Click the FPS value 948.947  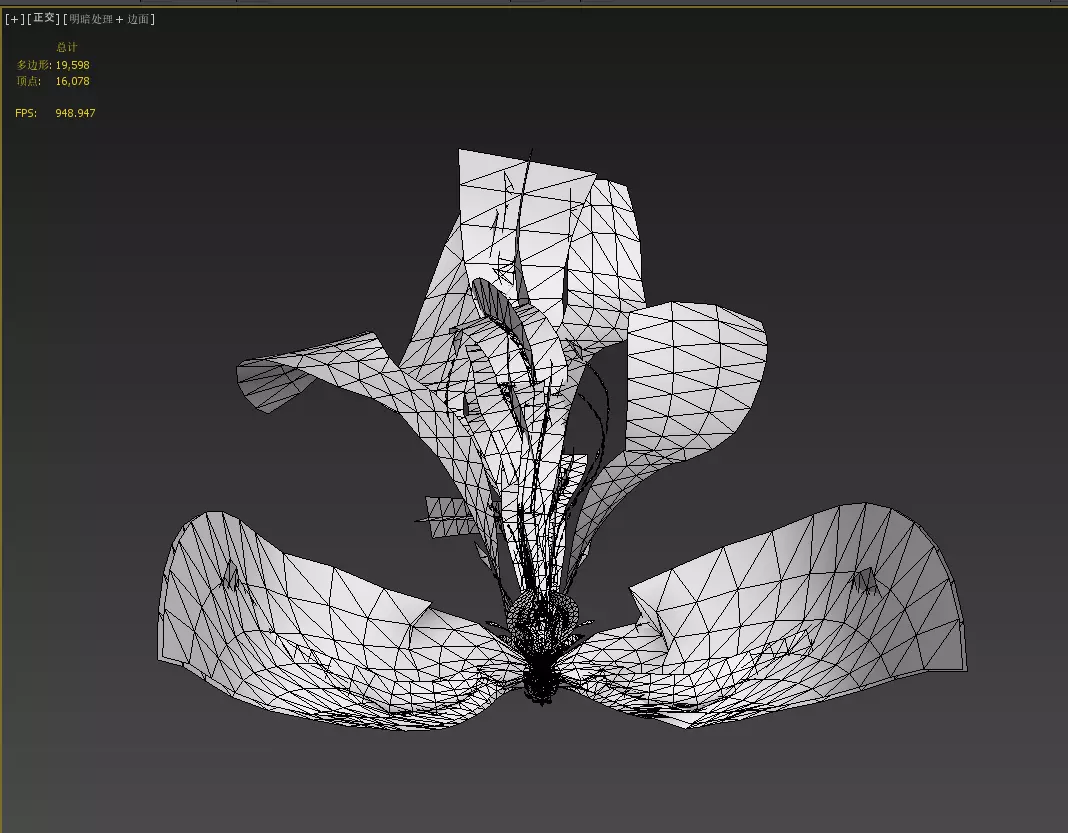(75, 113)
